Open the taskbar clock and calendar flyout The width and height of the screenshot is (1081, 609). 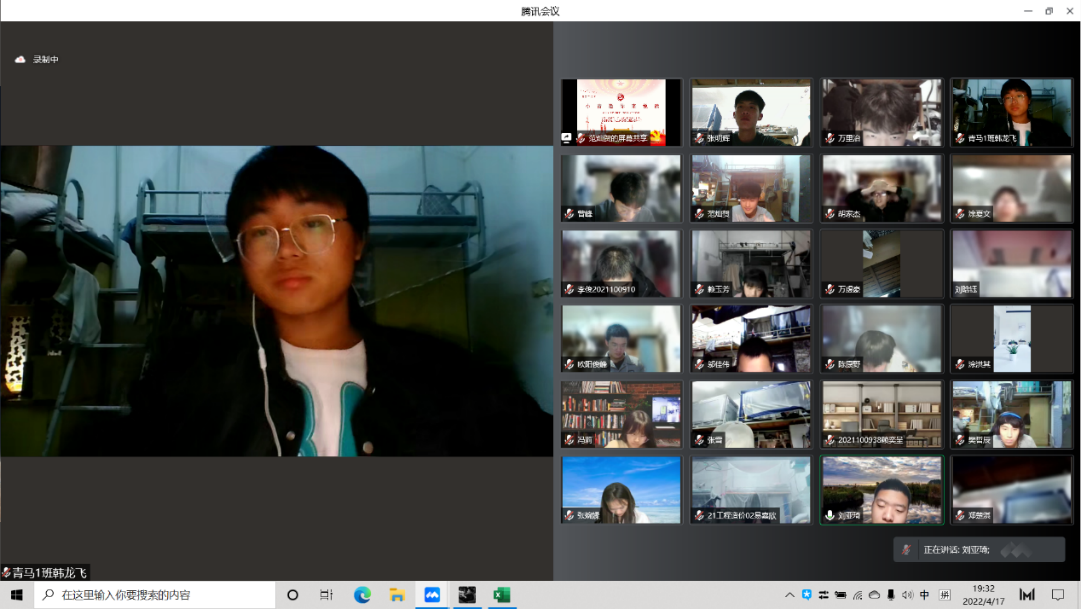984,595
